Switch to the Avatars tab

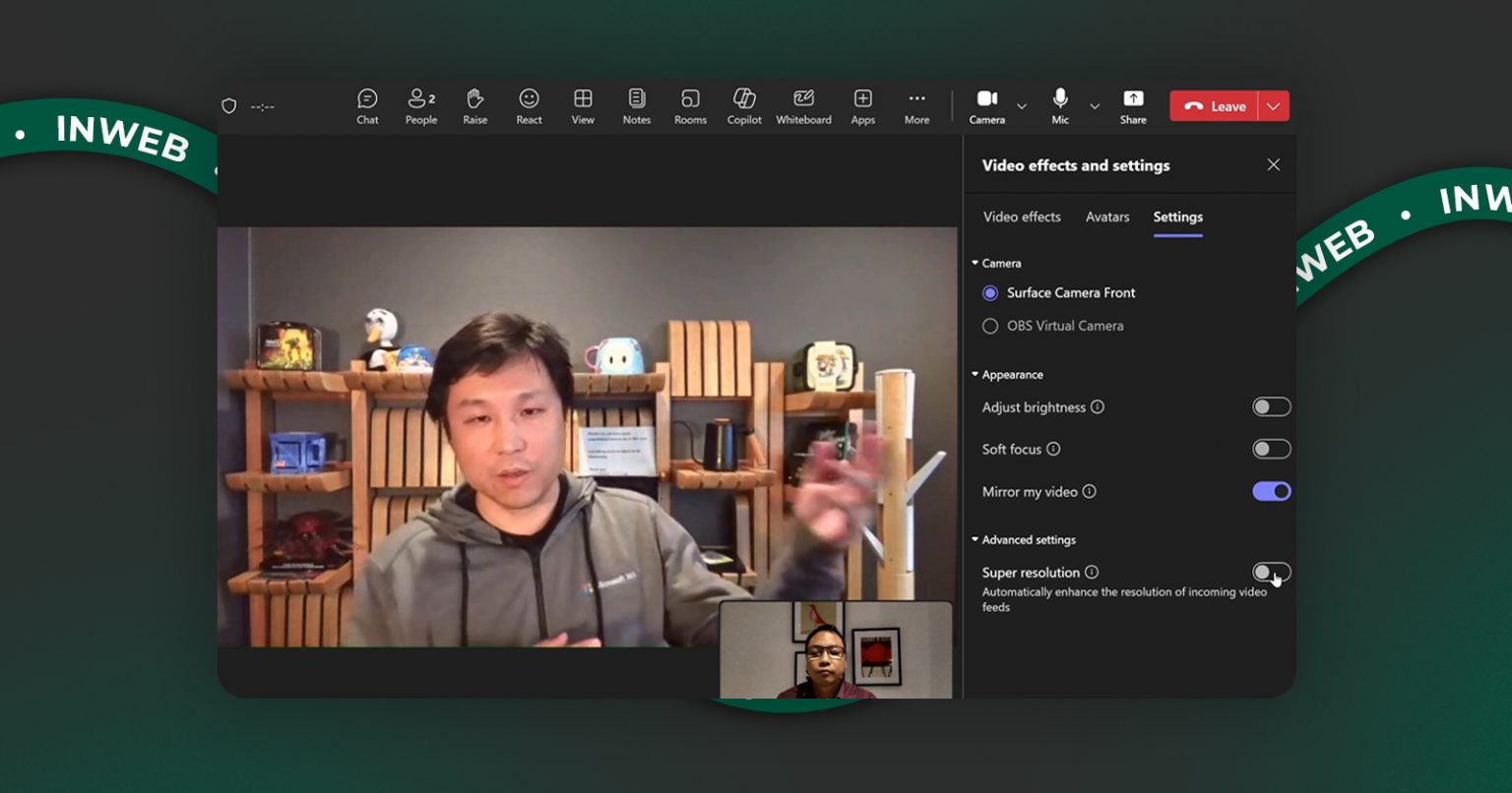(1107, 216)
